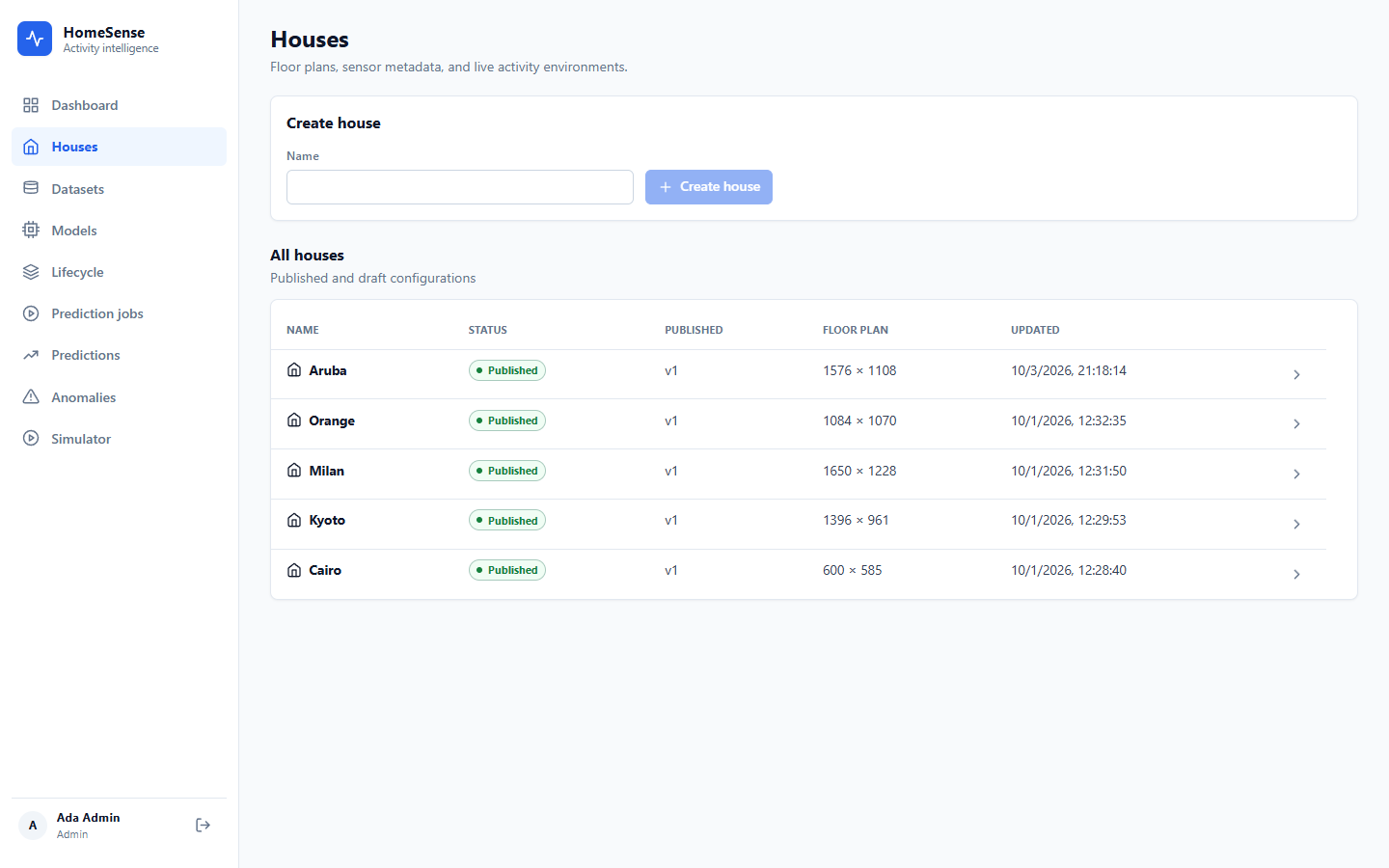Click the Datasets database icon
The width and height of the screenshot is (1389, 868).
tap(31, 188)
